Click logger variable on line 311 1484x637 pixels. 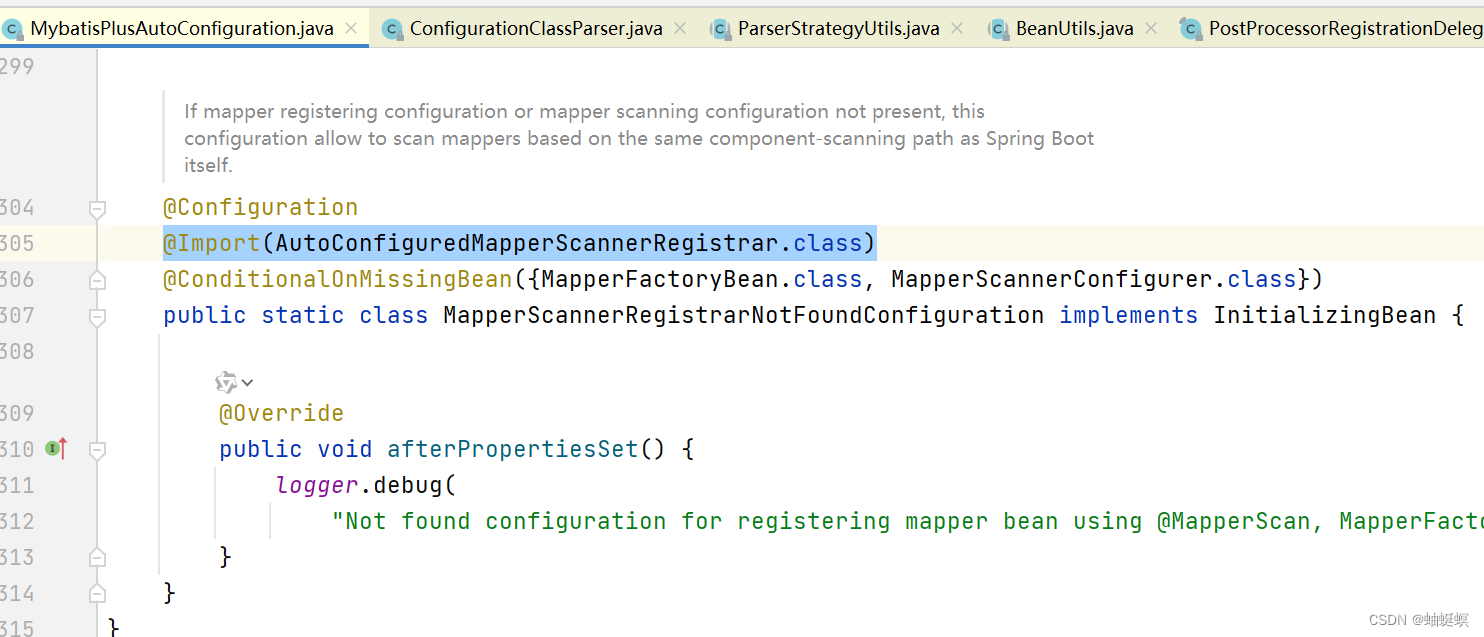317,485
